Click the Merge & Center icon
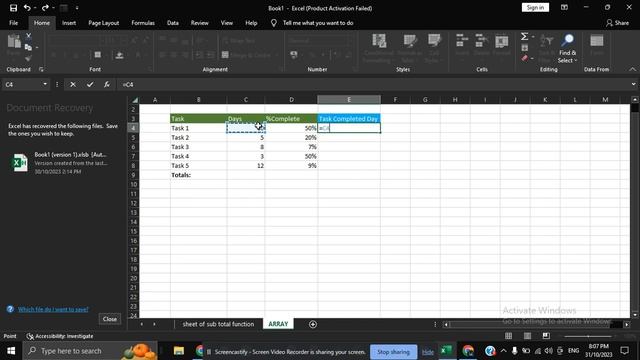This screenshot has height=360, width=640. point(225,55)
